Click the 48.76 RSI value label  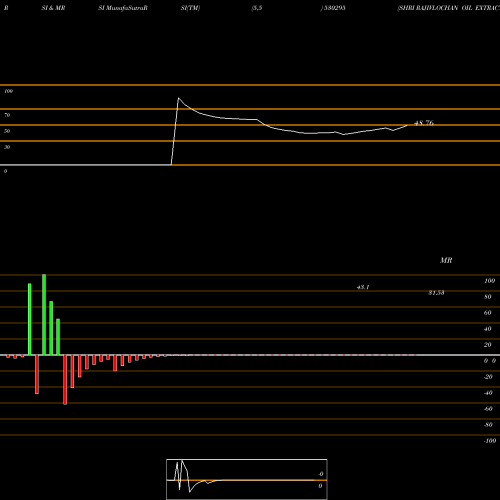coord(424,123)
